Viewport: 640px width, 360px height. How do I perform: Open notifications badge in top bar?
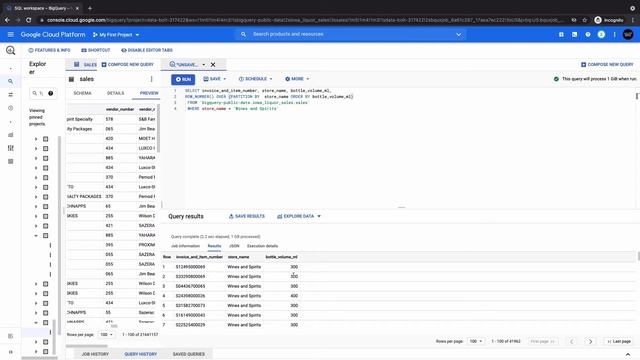(x=601, y=35)
